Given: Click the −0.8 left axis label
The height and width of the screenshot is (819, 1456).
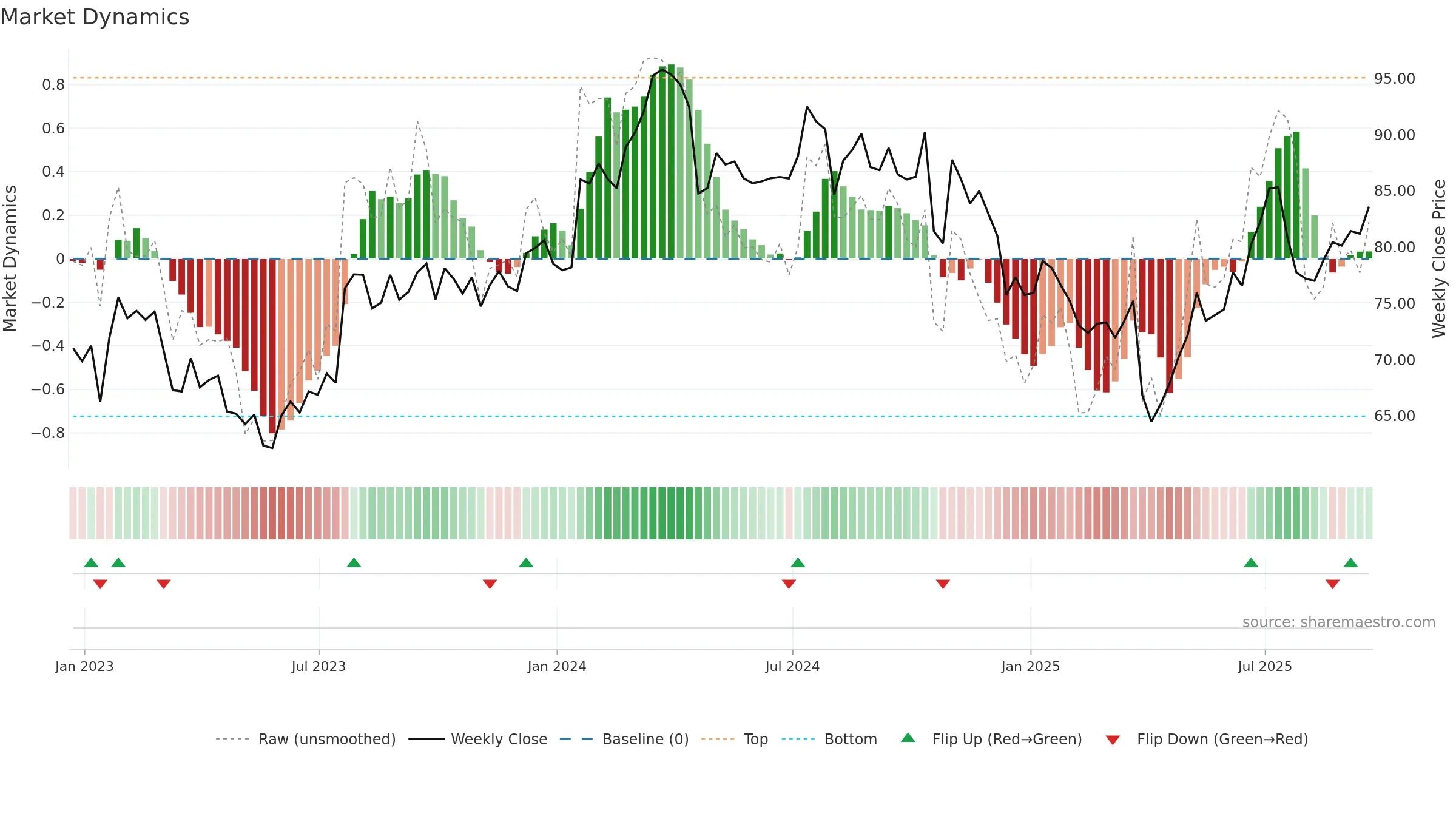Looking at the screenshot, I should (x=48, y=433).
